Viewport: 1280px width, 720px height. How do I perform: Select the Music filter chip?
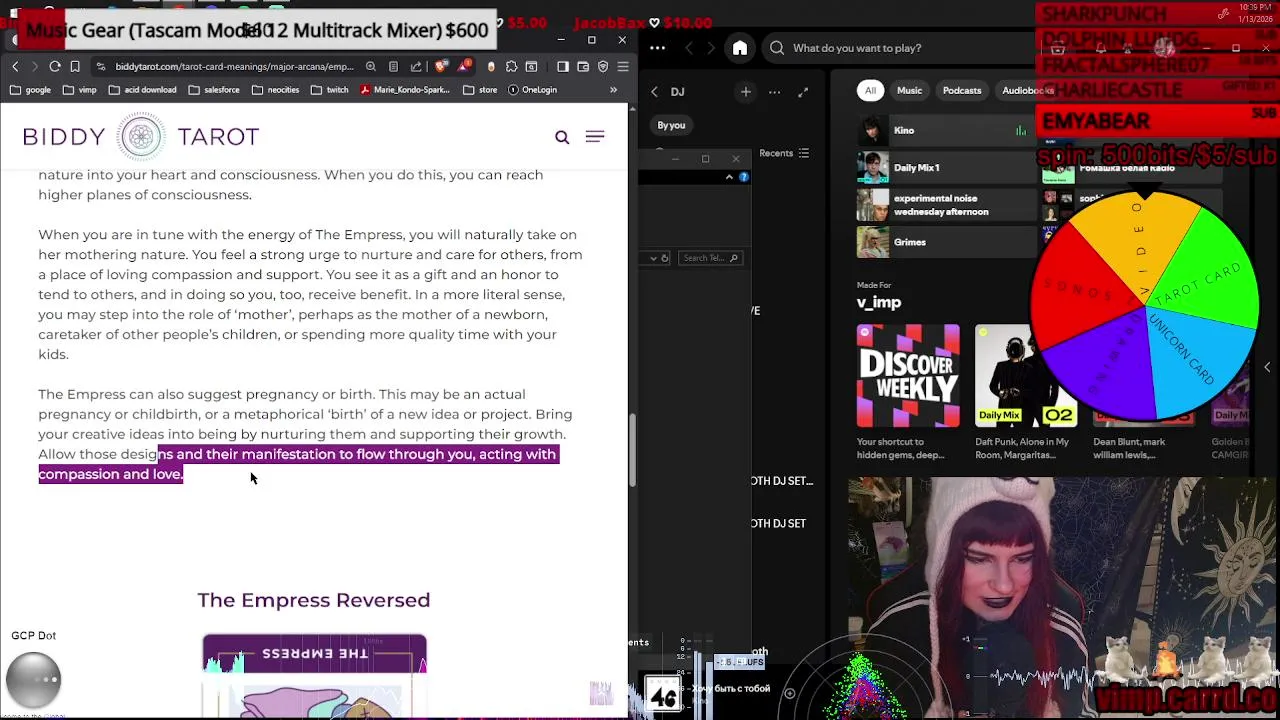tap(909, 90)
